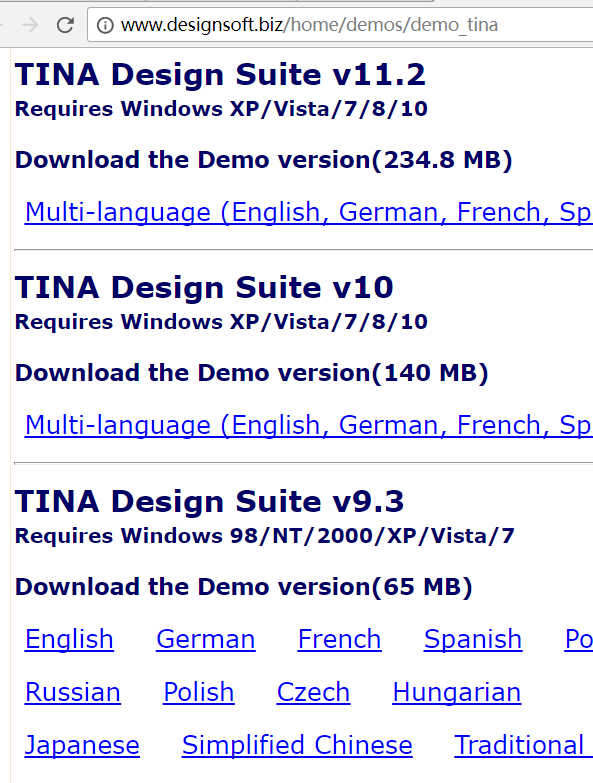
Task: Open the Czech v9.3 demo link
Action: [313, 692]
